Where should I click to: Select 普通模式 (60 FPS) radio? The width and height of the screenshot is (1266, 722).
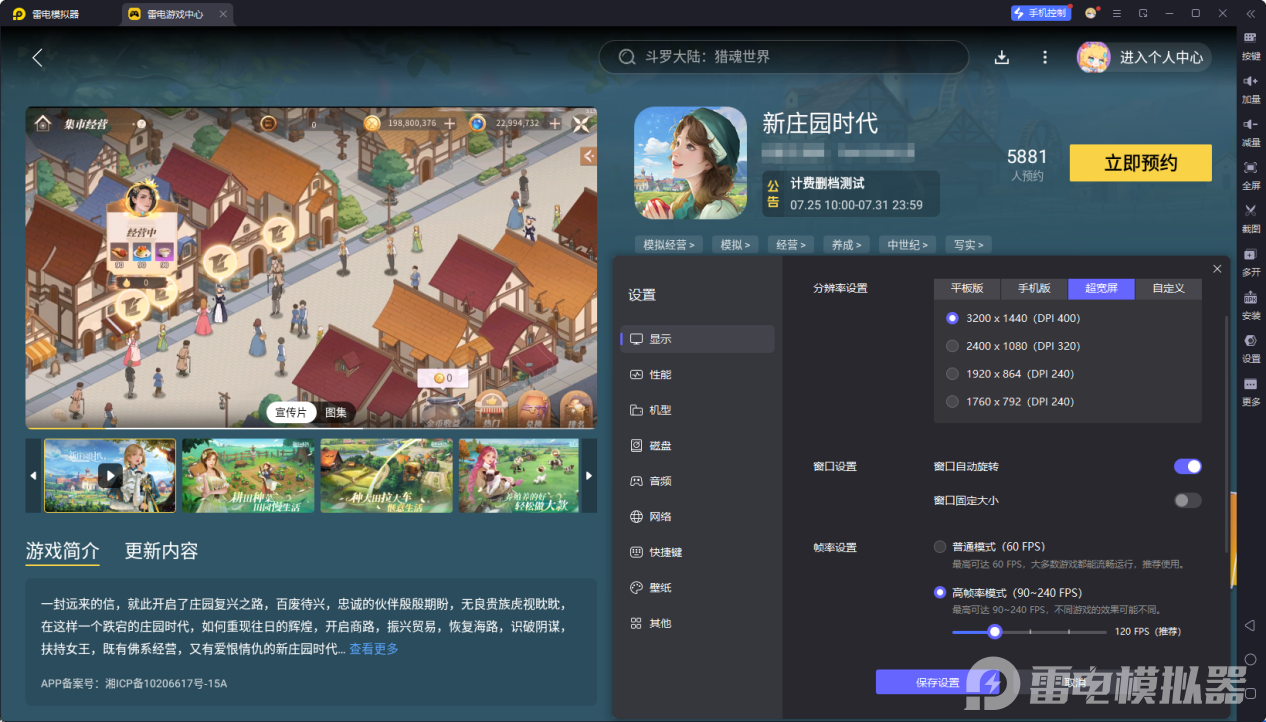(x=940, y=547)
